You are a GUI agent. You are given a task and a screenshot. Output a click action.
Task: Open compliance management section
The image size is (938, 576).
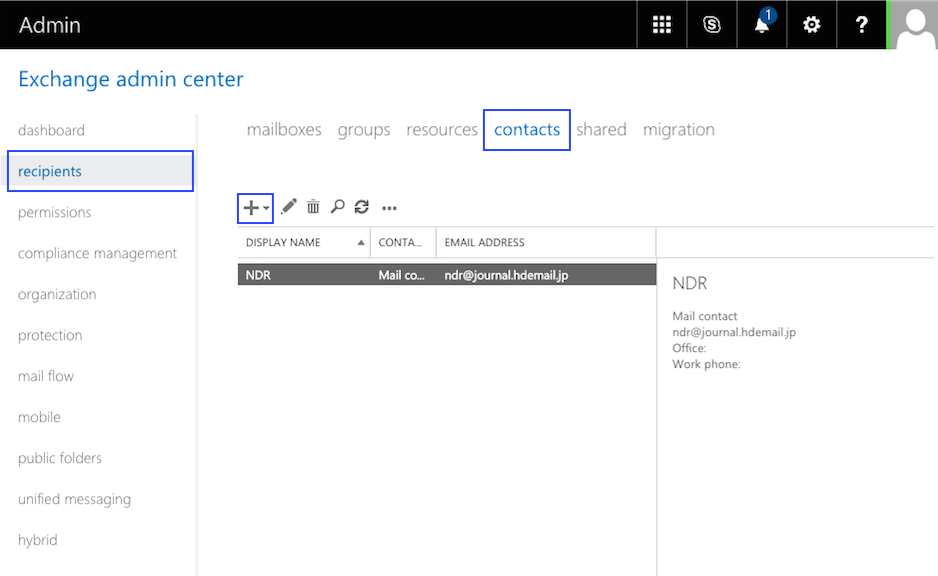point(98,254)
